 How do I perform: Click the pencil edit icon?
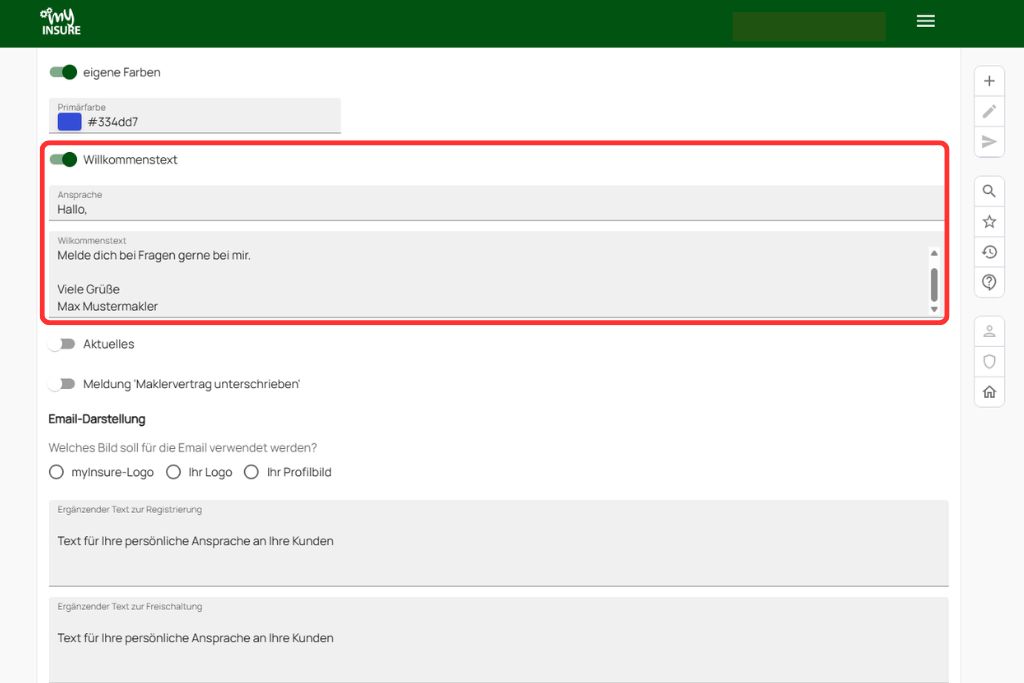(x=989, y=111)
